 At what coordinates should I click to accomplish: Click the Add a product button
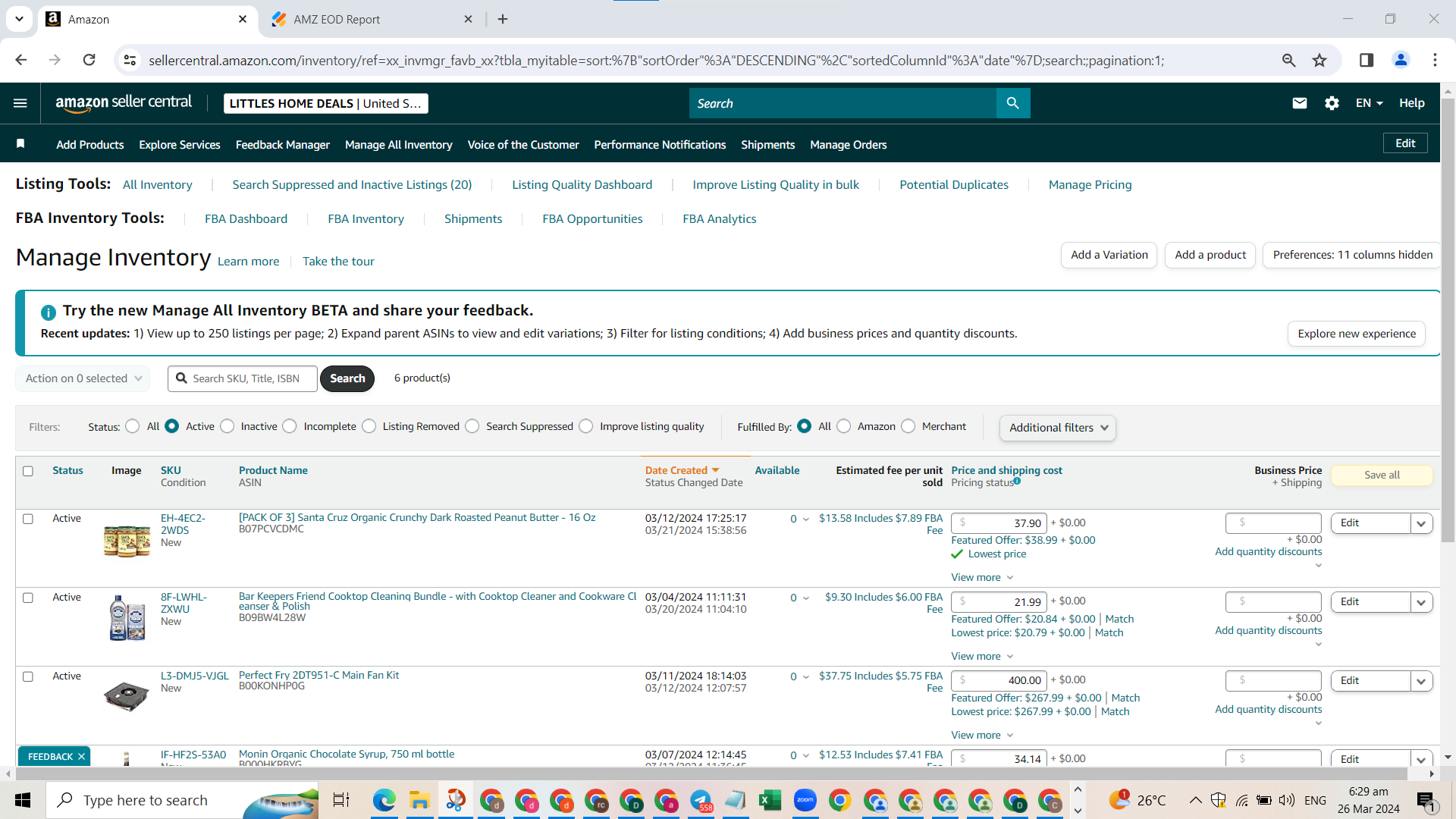tap(1210, 255)
